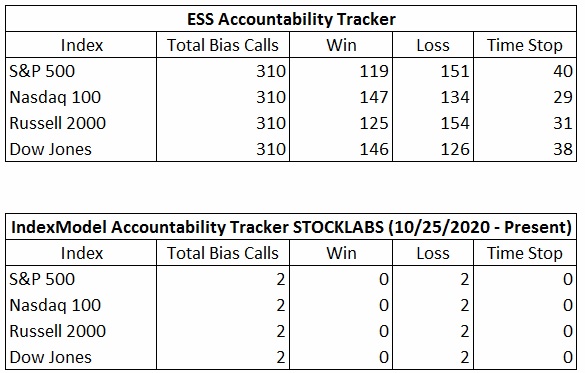This screenshot has width=585, height=373.
Task: Click Russell 2000 Win value 125
Action: pos(374,123)
